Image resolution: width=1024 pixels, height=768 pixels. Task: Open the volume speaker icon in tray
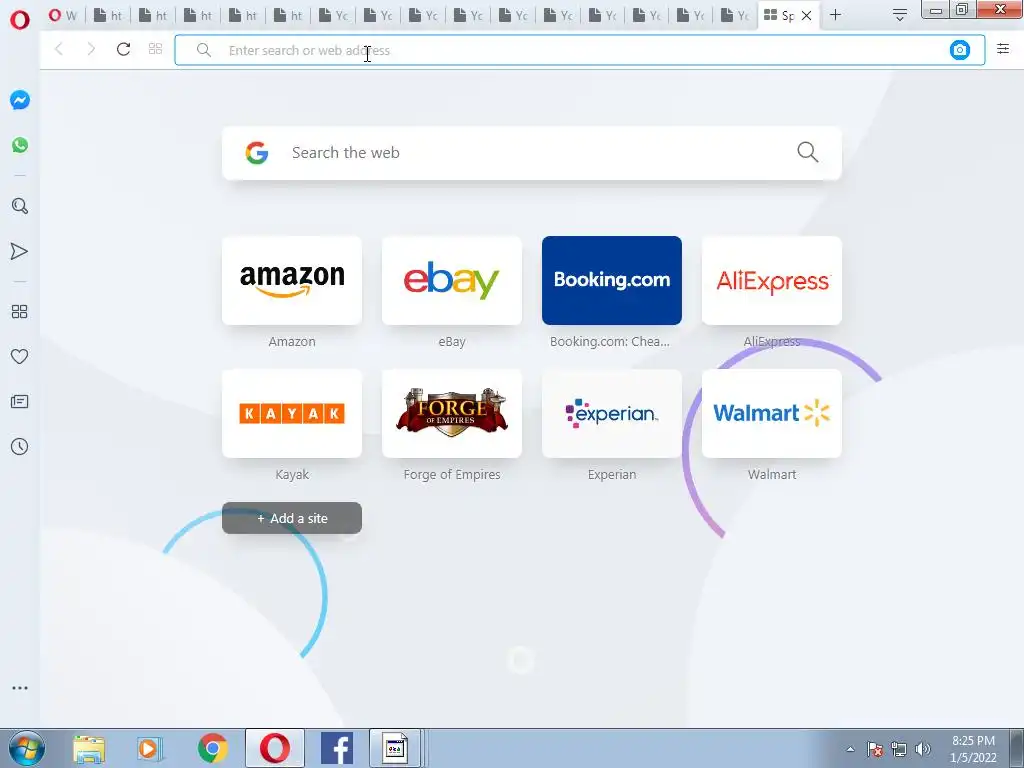click(923, 749)
